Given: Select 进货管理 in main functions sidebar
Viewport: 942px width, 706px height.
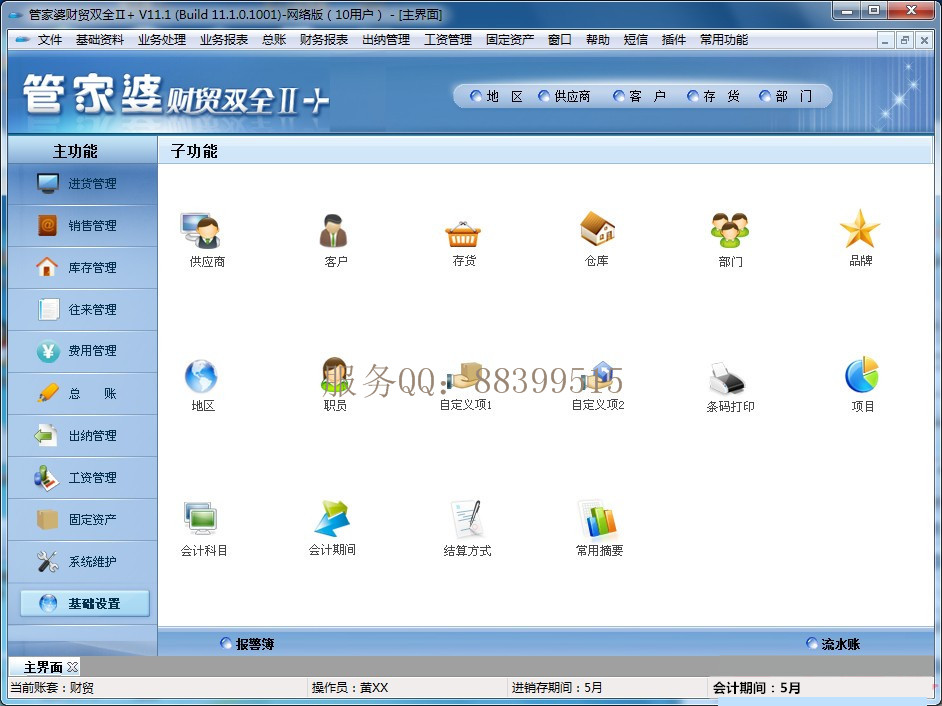Looking at the screenshot, I should (83, 184).
